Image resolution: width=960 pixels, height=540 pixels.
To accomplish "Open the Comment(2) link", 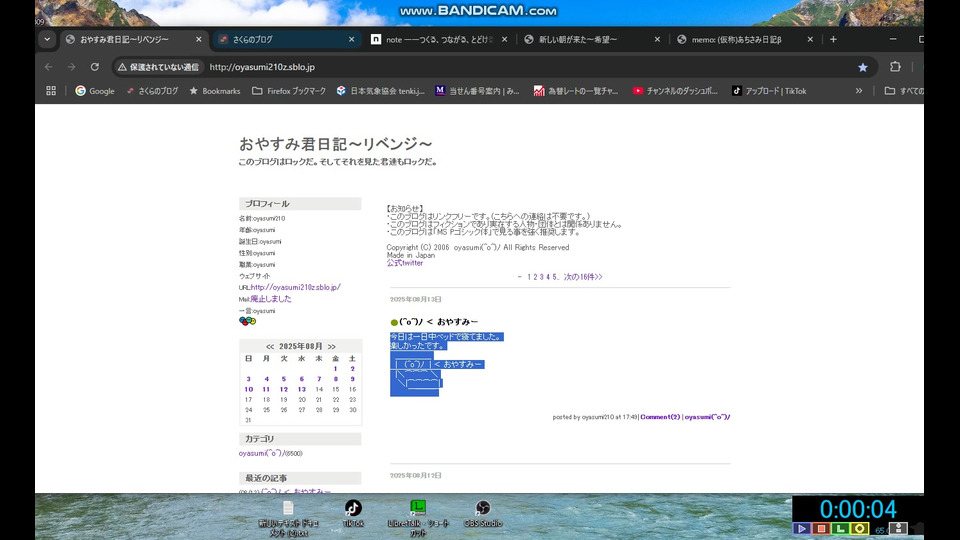I will (x=660, y=417).
